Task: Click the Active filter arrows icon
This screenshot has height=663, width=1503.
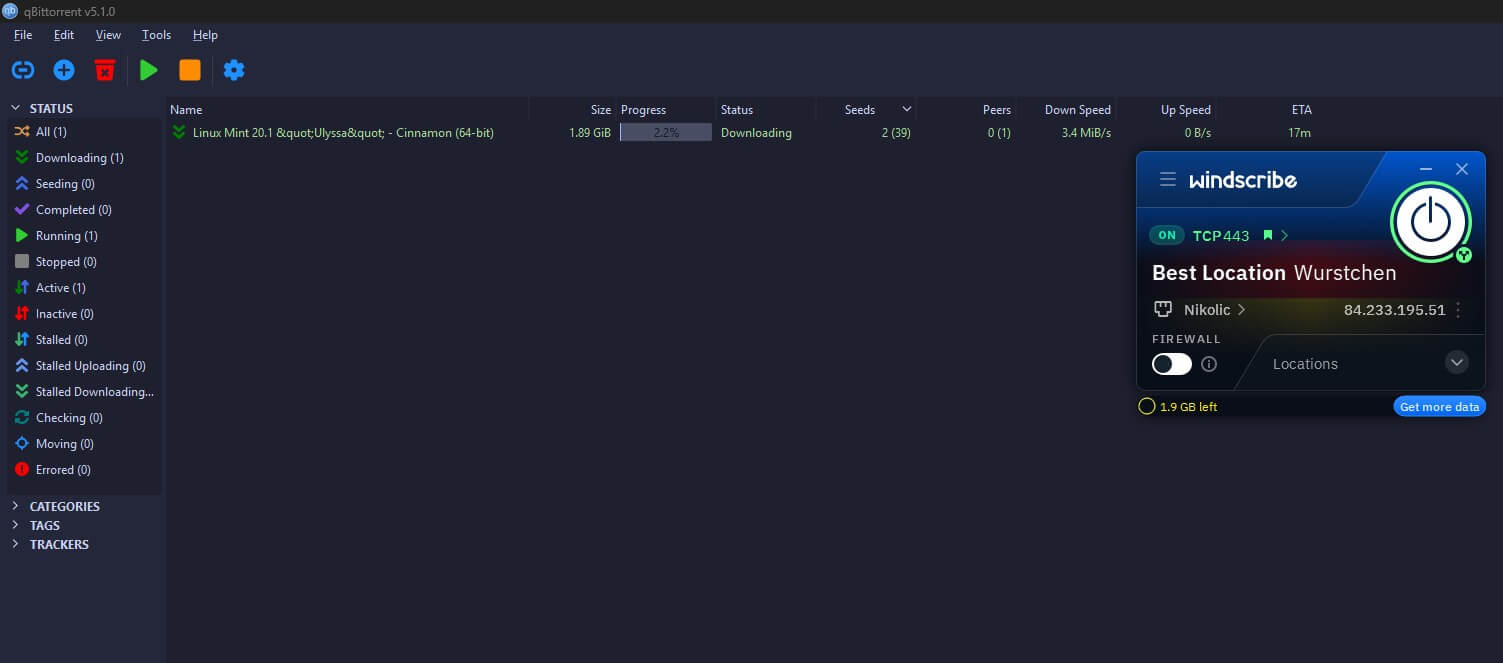Action: 22,288
